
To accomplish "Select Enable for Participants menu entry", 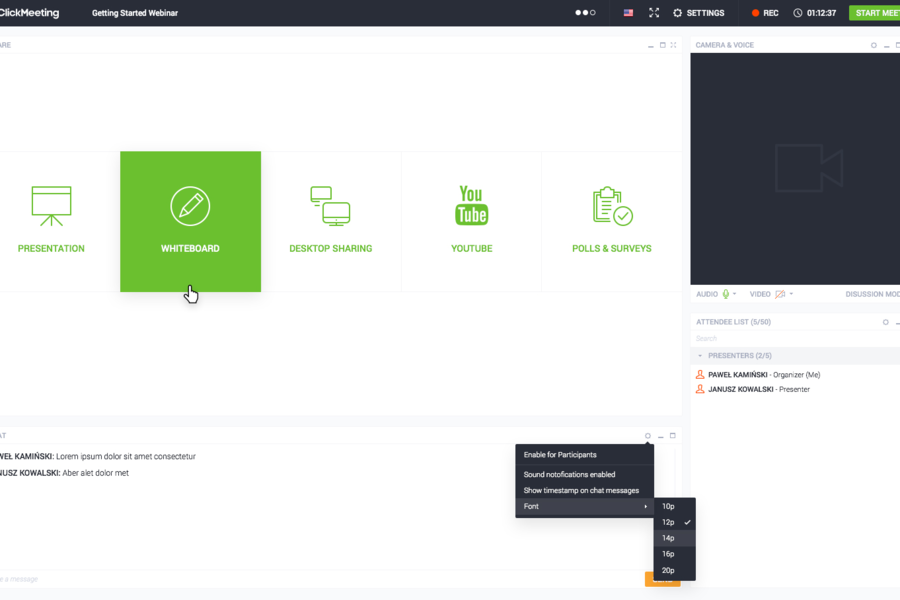I will [560, 455].
